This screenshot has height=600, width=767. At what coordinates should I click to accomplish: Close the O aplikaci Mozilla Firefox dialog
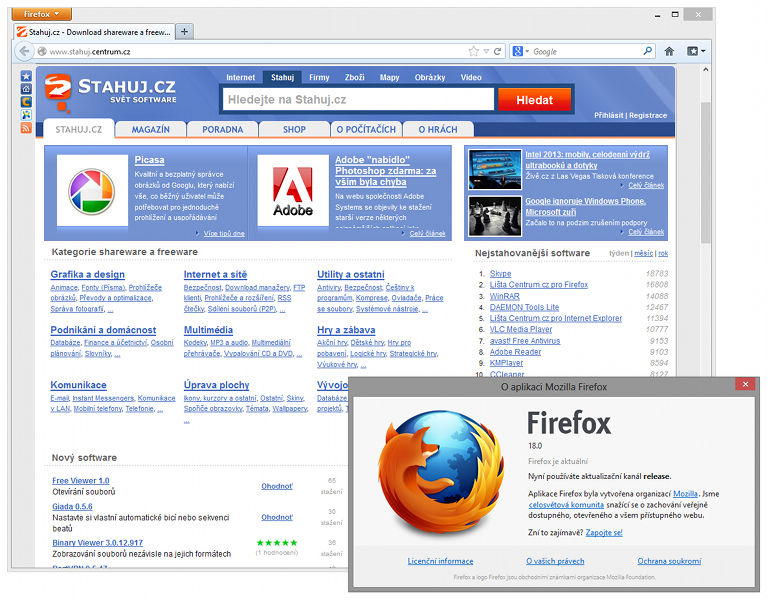[745, 384]
